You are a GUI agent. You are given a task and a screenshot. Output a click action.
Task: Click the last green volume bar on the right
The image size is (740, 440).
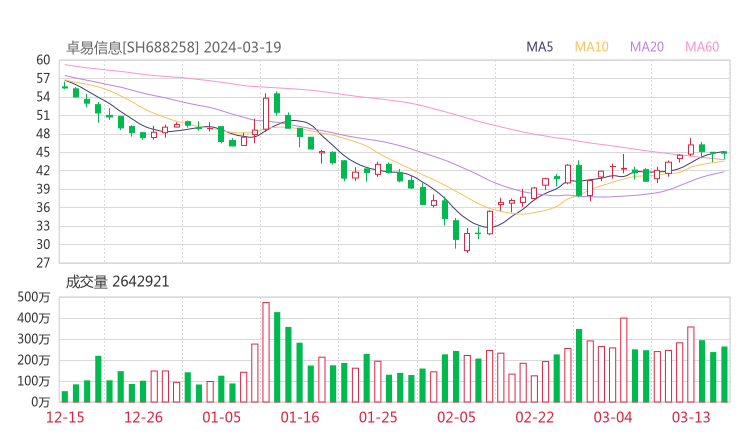click(x=724, y=374)
